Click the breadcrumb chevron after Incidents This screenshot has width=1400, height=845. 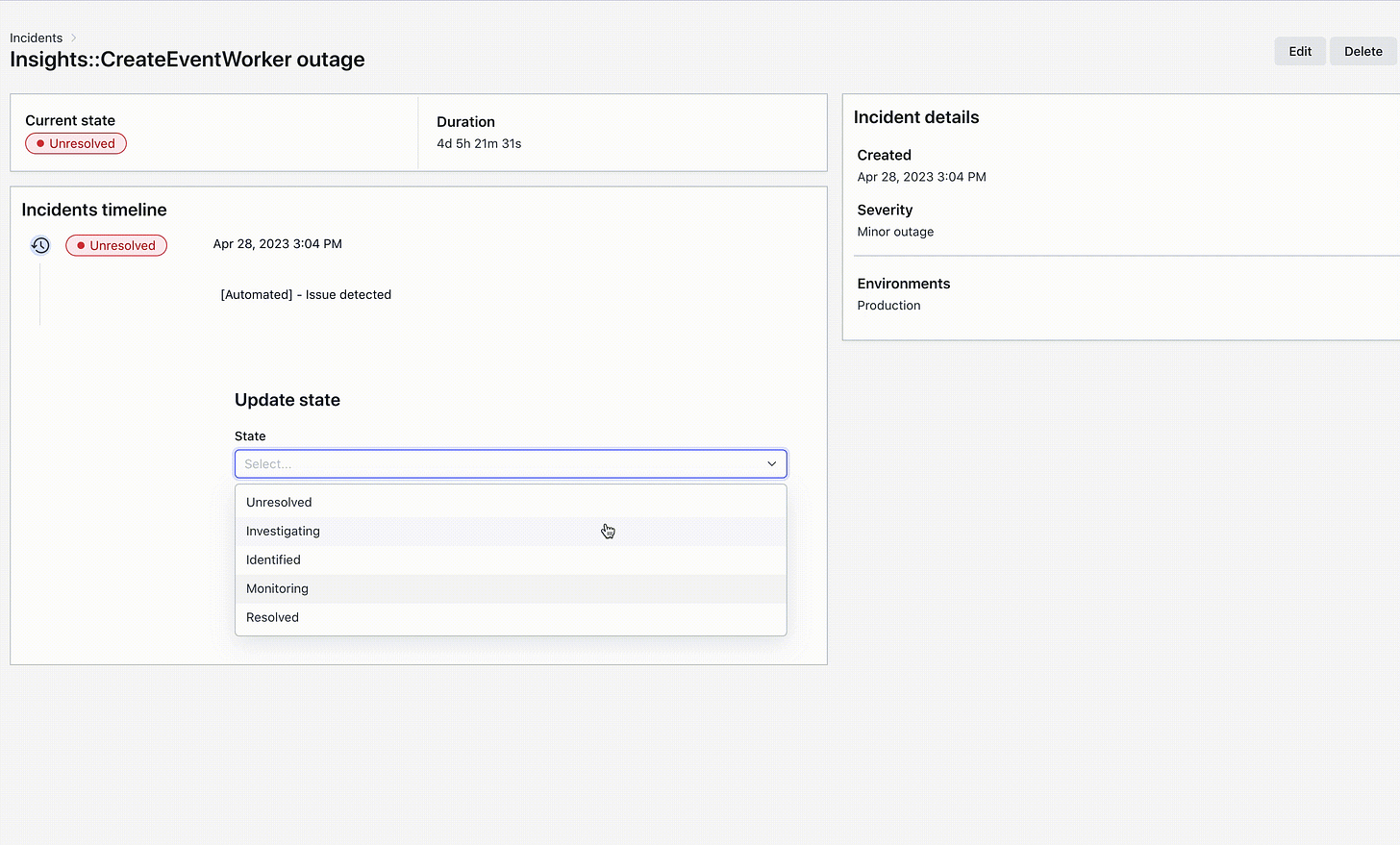pyautogui.click(x=74, y=38)
